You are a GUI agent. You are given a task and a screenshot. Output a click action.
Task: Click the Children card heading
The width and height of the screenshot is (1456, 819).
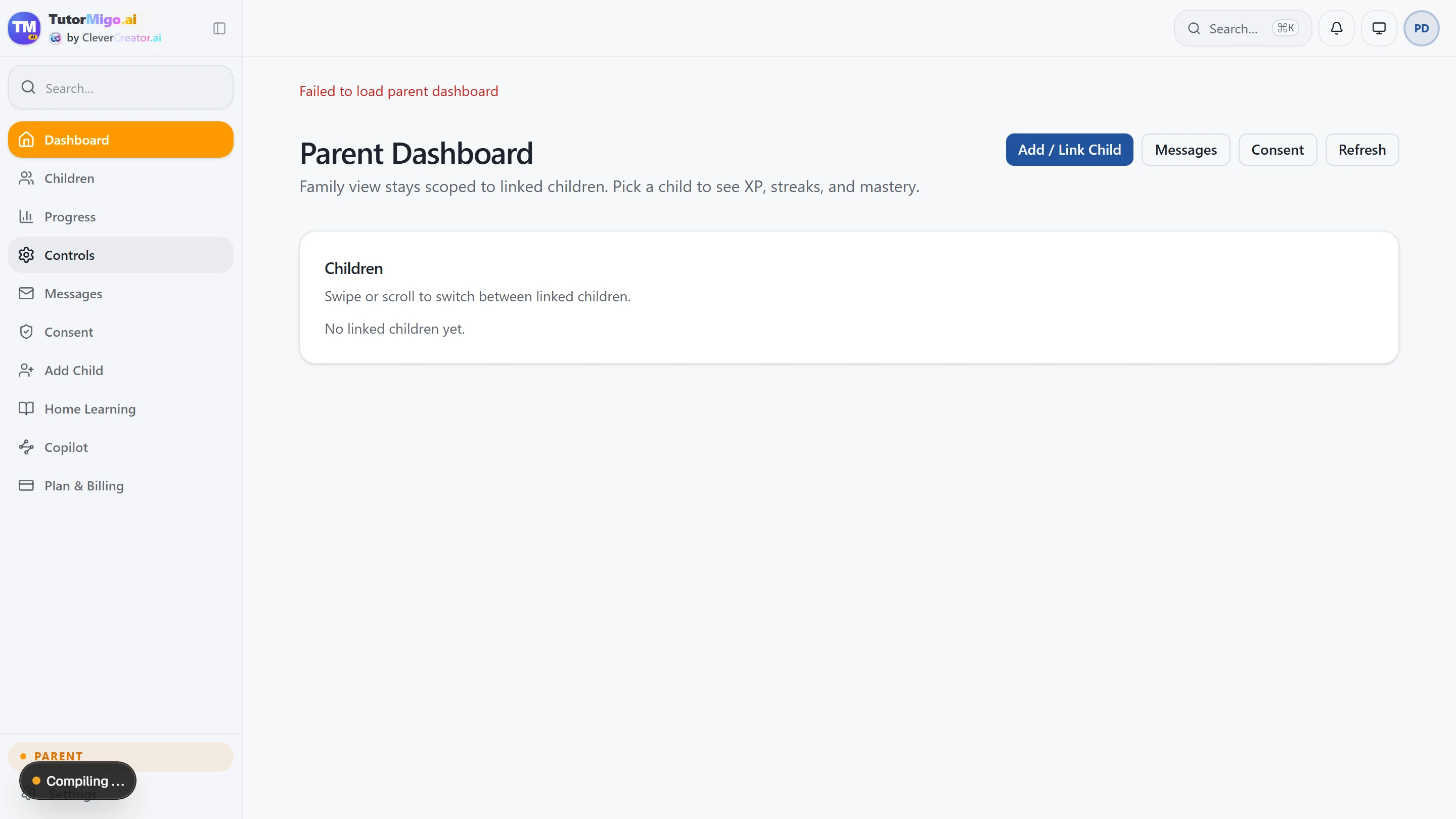pos(353,268)
